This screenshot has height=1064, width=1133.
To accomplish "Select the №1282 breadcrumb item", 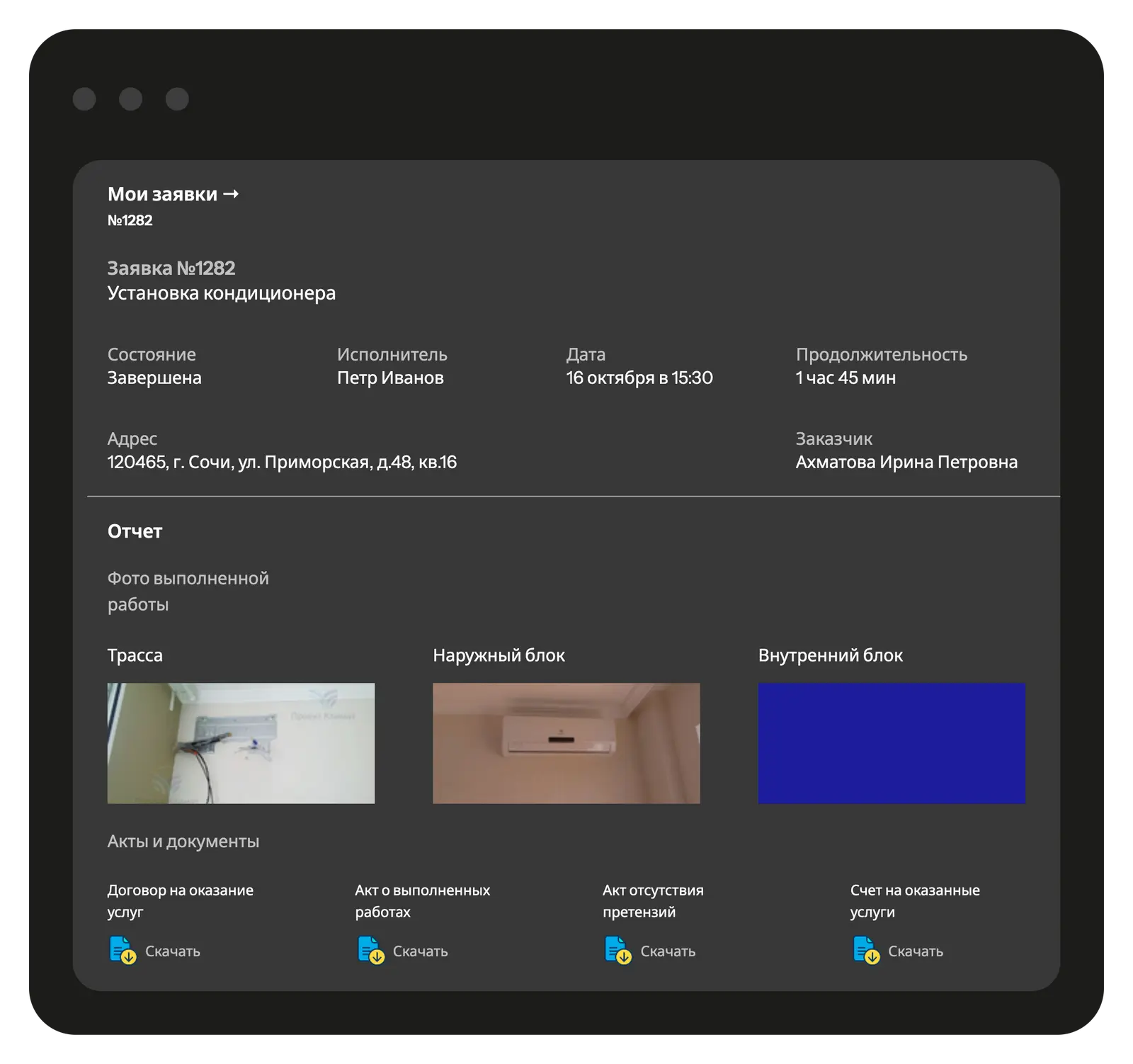I will point(130,220).
